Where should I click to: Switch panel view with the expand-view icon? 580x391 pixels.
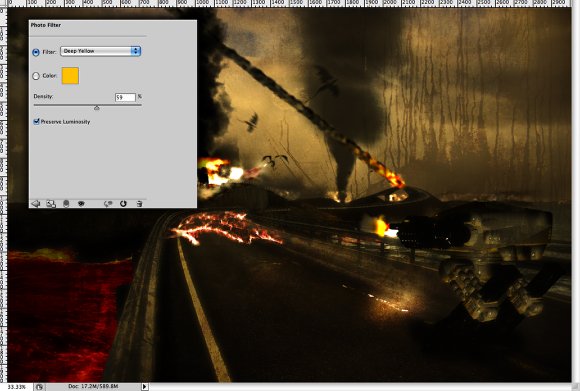(51, 203)
